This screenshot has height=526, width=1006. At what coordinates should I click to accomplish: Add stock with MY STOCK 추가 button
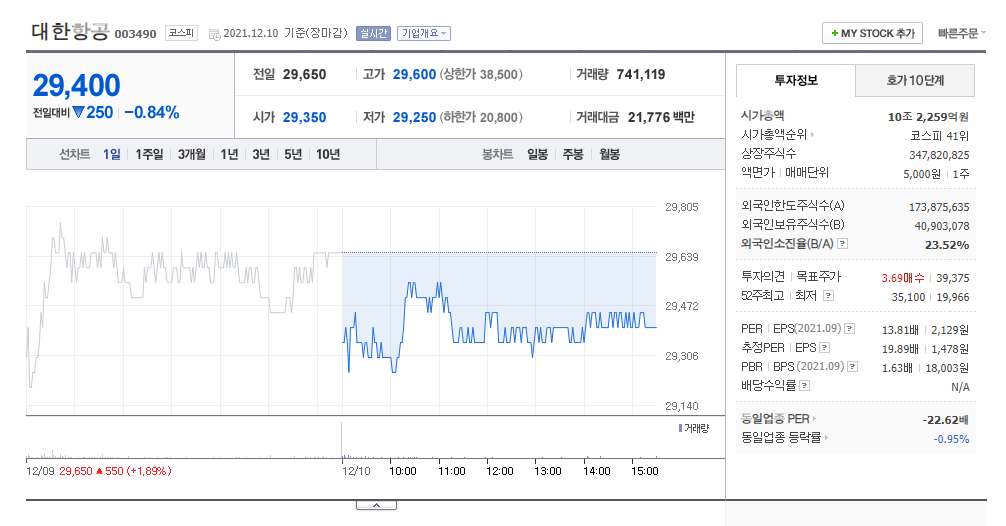tap(872, 33)
